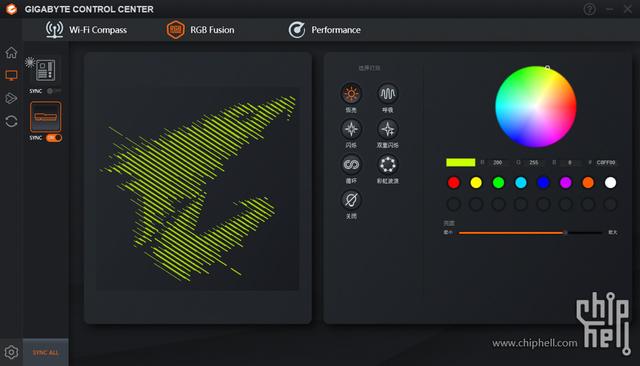640x366 pixels.
Task: Disable SYNC for the selected memory device
Action: coord(54,138)
